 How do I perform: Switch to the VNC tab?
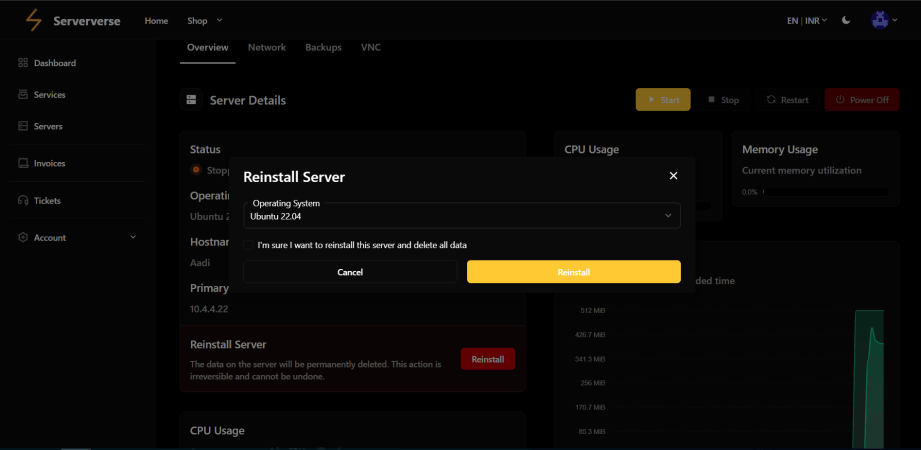coord(371,48)
